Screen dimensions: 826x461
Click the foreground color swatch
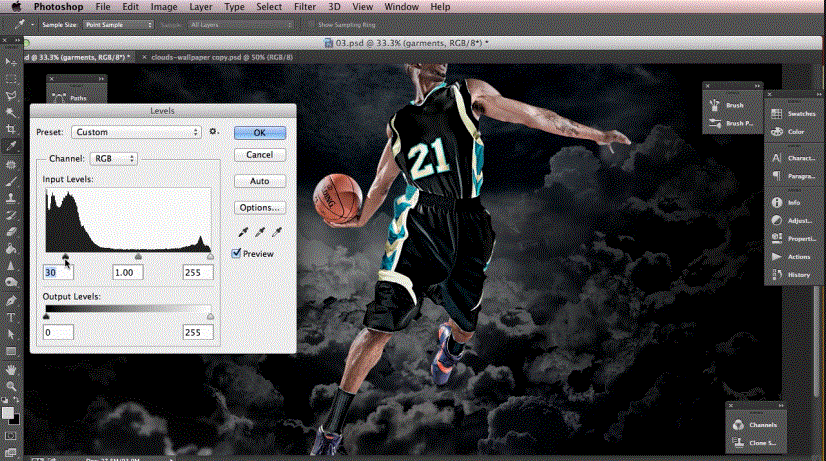pyautogui.click(x=7, y=414)
